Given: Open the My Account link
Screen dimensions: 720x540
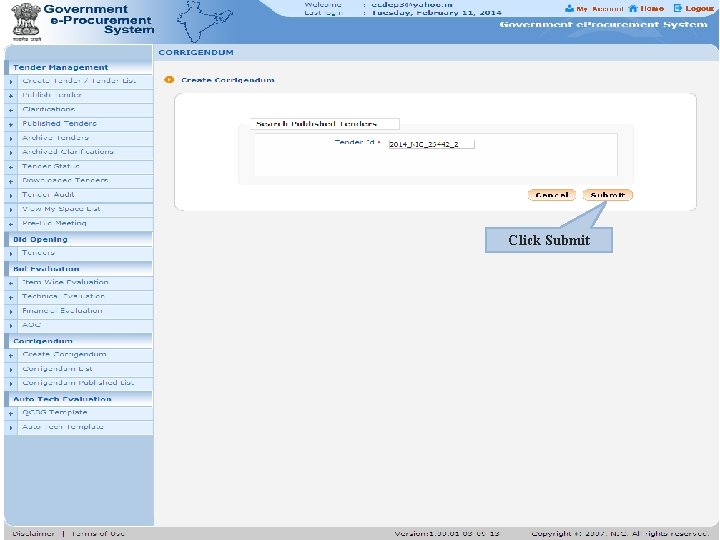Looking at the screenshot, I should coord(600,9).
